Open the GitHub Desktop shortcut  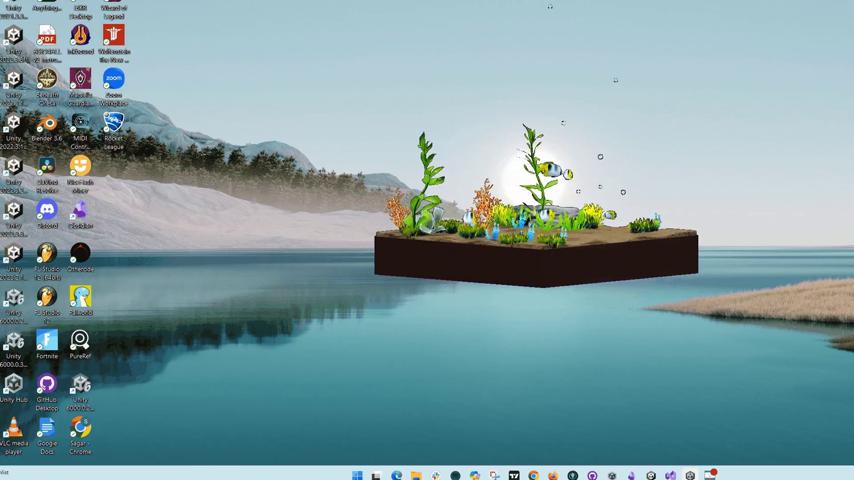click(47, 384)
